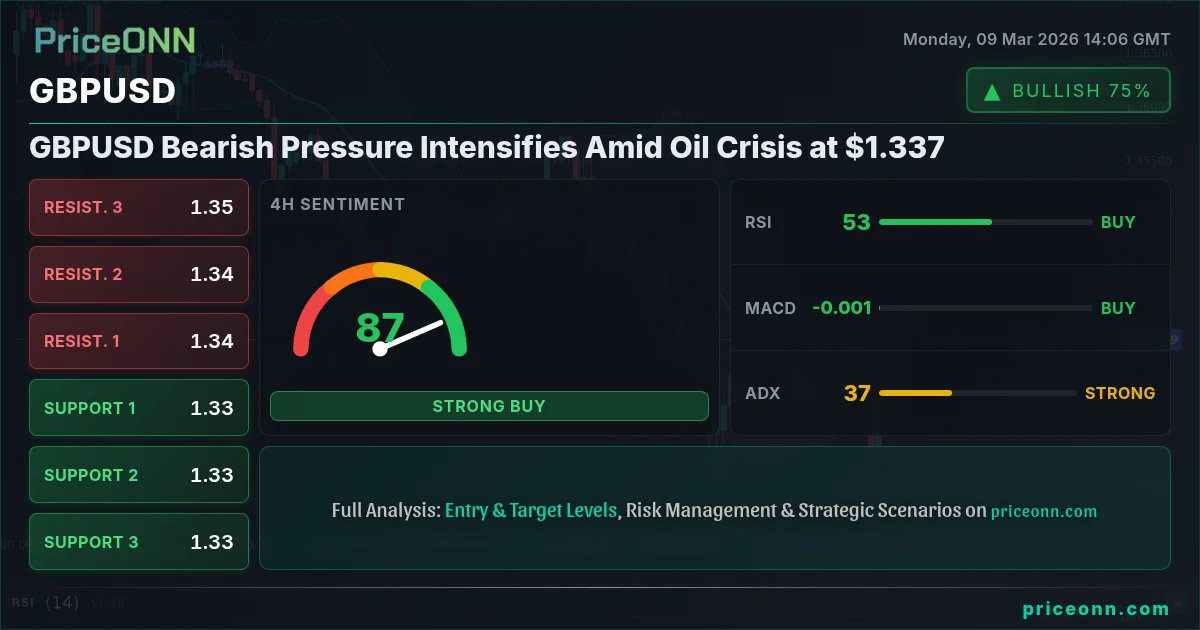Click the RSI progress bar
This screenshot has height=630, width=1200.
pyautogui.click(x=985, y=222)
